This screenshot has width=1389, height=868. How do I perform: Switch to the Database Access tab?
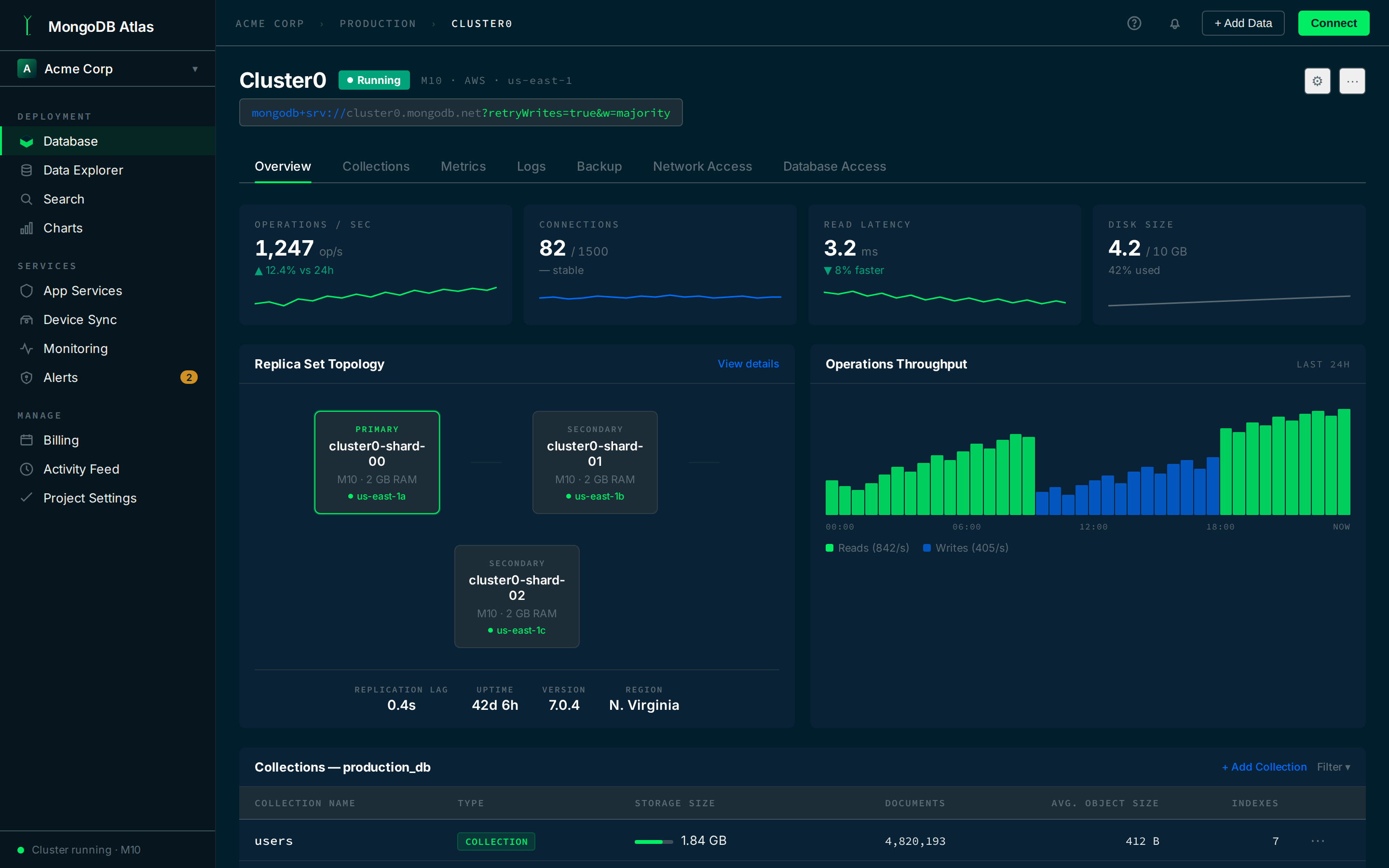pos(834,166)
